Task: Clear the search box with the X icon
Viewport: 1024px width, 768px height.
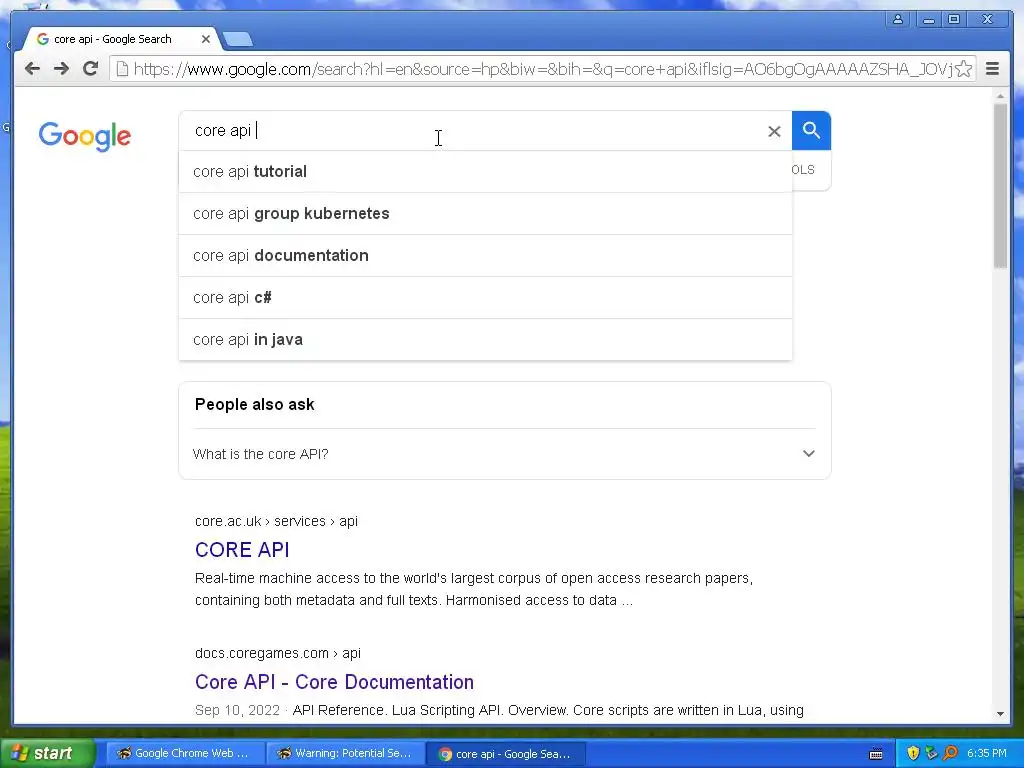Action: (x=774, y=132)
